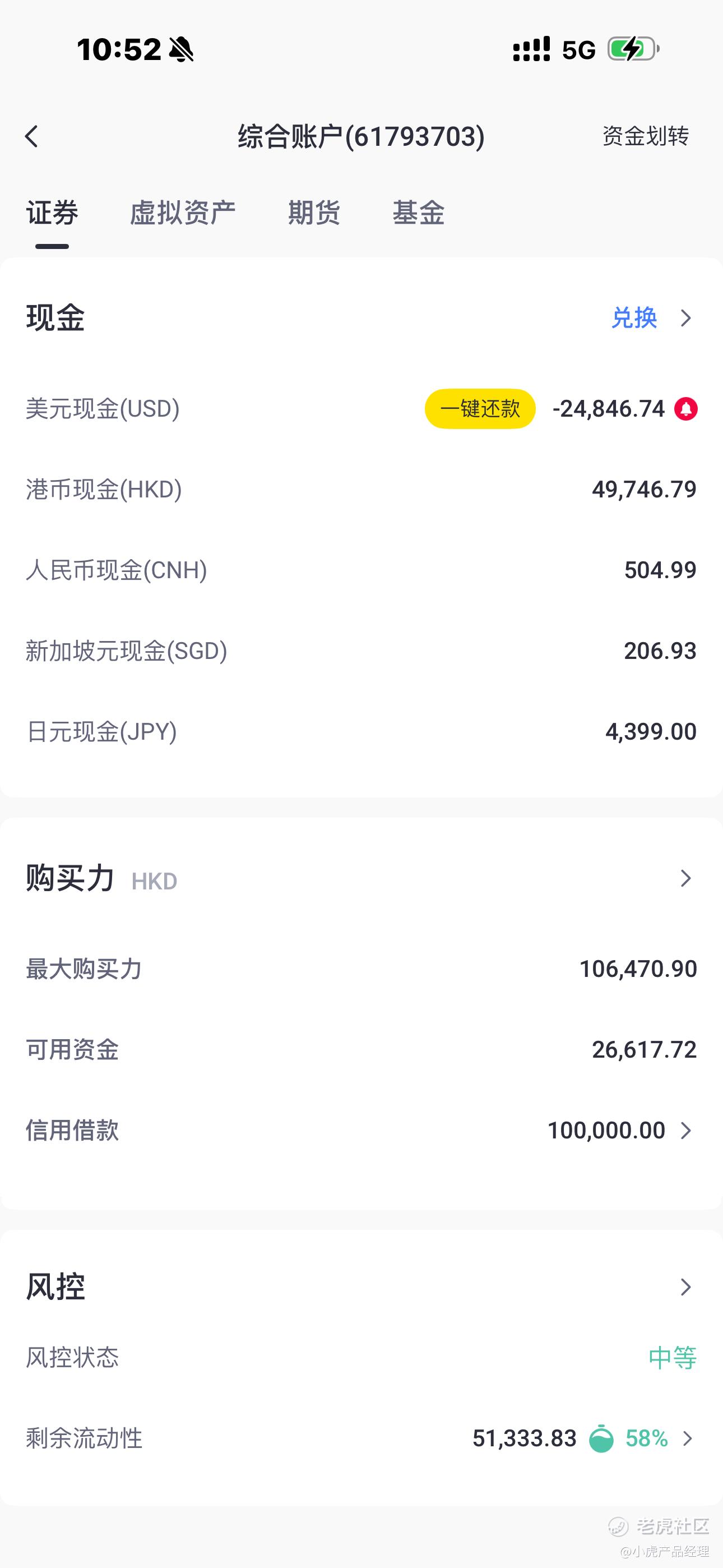Image resolution: width=723 pixels, height=1568 pixels.
Task: Open 信用借款 details arrow
Action: pyautogui.click(x=685, y=1131)
